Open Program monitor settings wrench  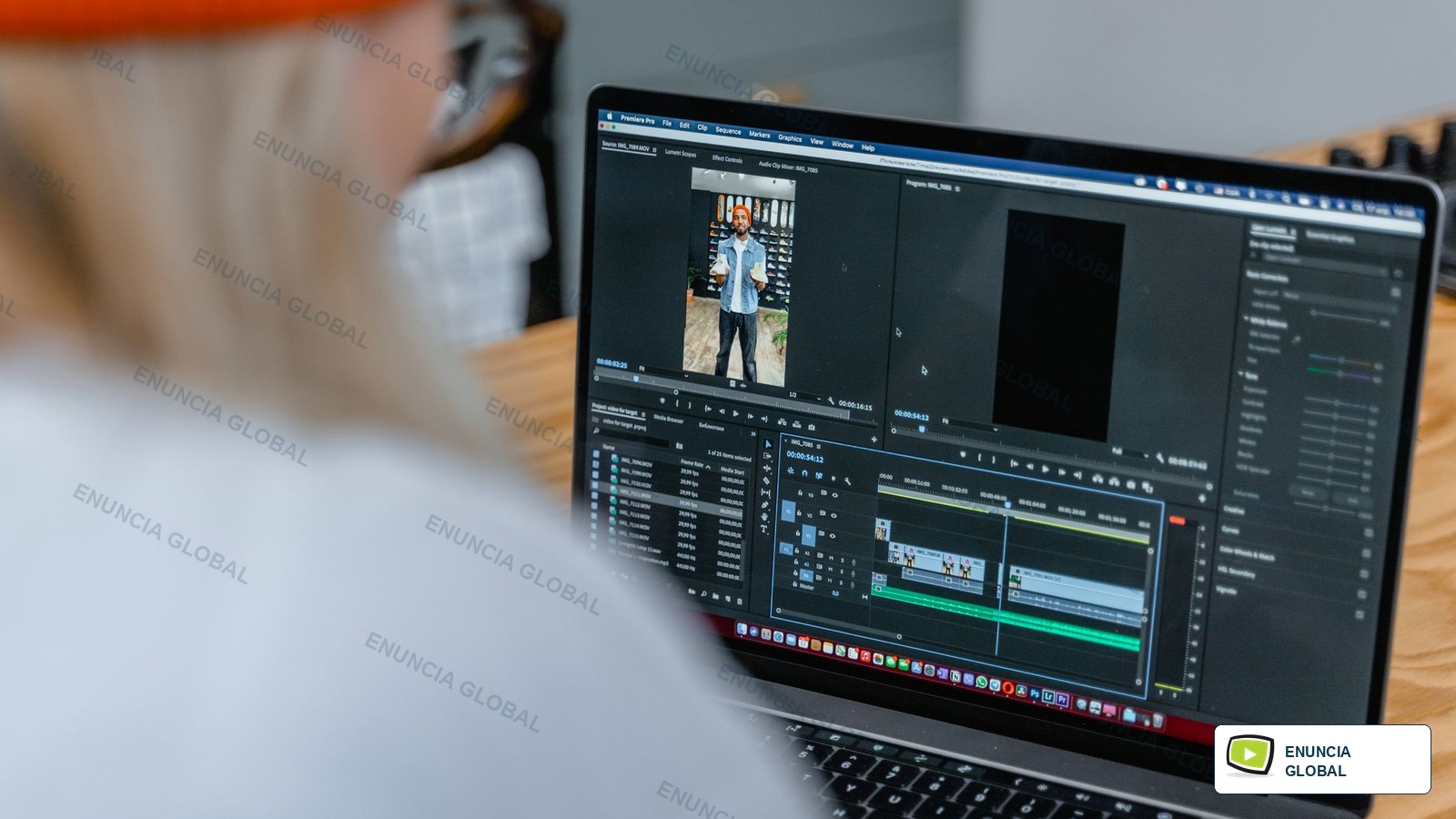click(1160, 459)
